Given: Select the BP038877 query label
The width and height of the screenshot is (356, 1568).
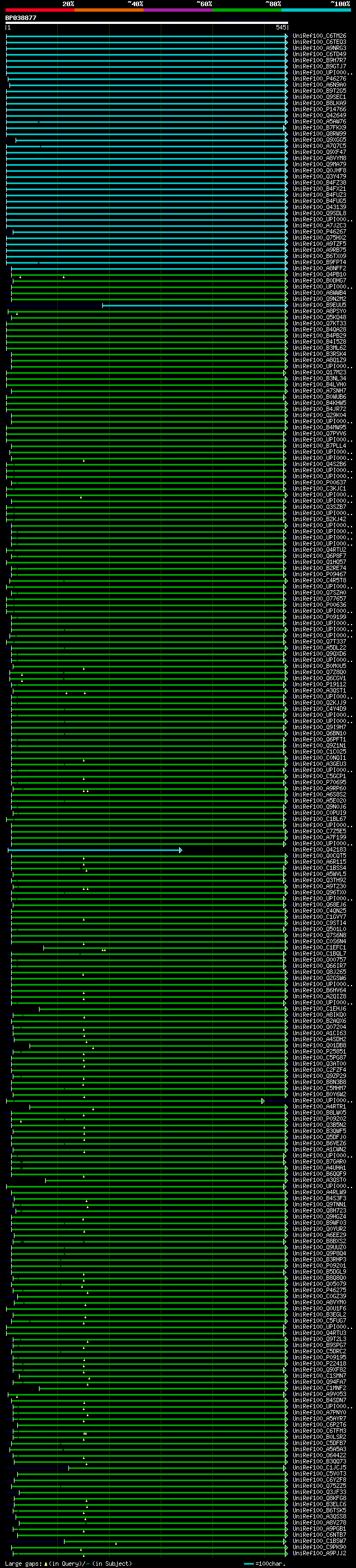Looking at the screenshot, I should (21, 18).
